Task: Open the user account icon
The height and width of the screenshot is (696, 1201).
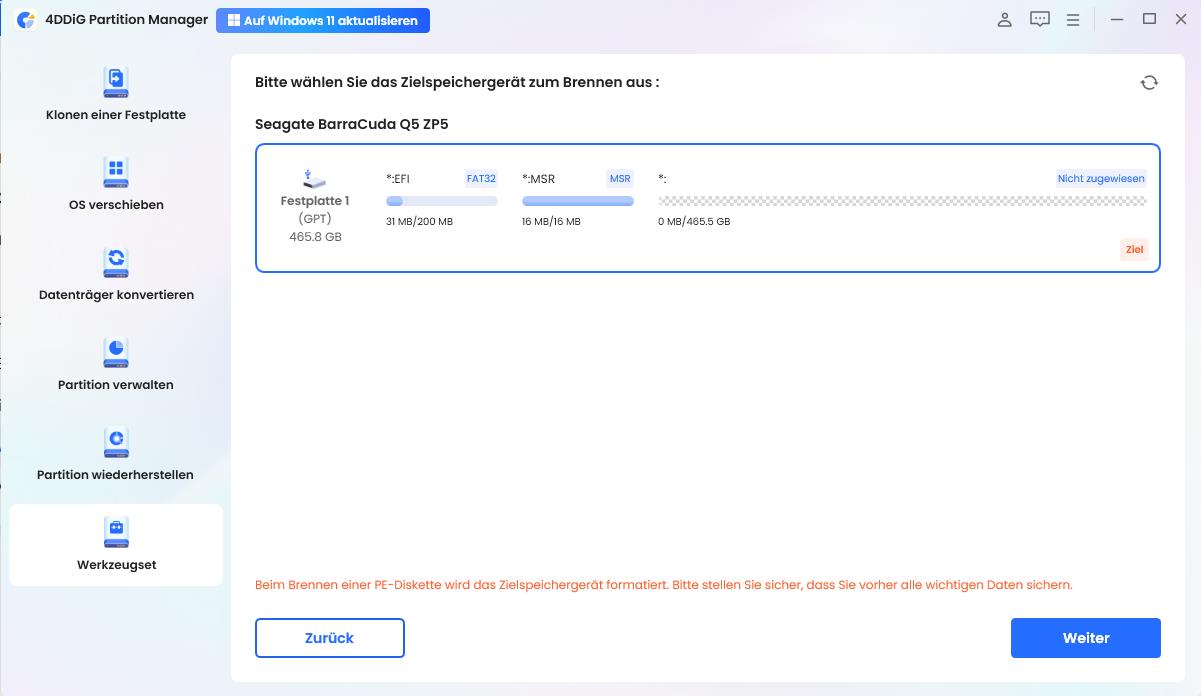Action: pos(1004,18)
